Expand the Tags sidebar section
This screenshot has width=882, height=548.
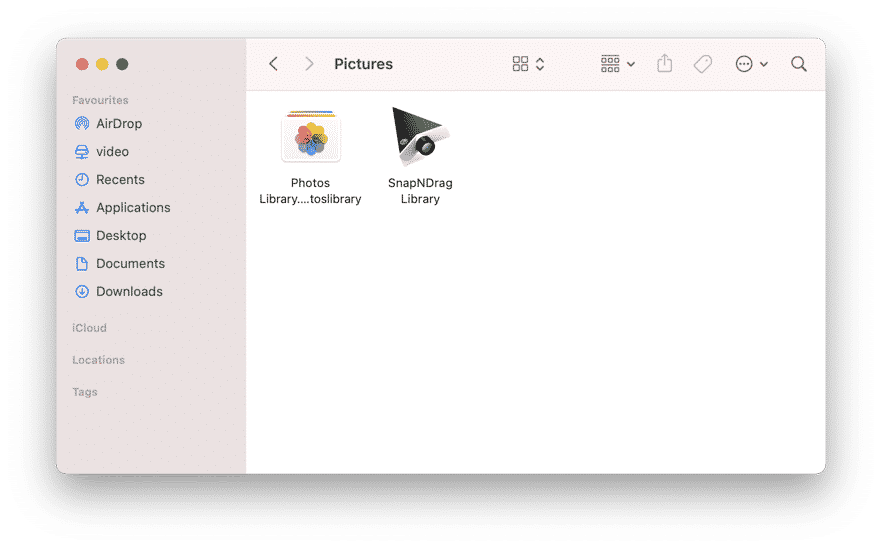(x=85, y=392)
